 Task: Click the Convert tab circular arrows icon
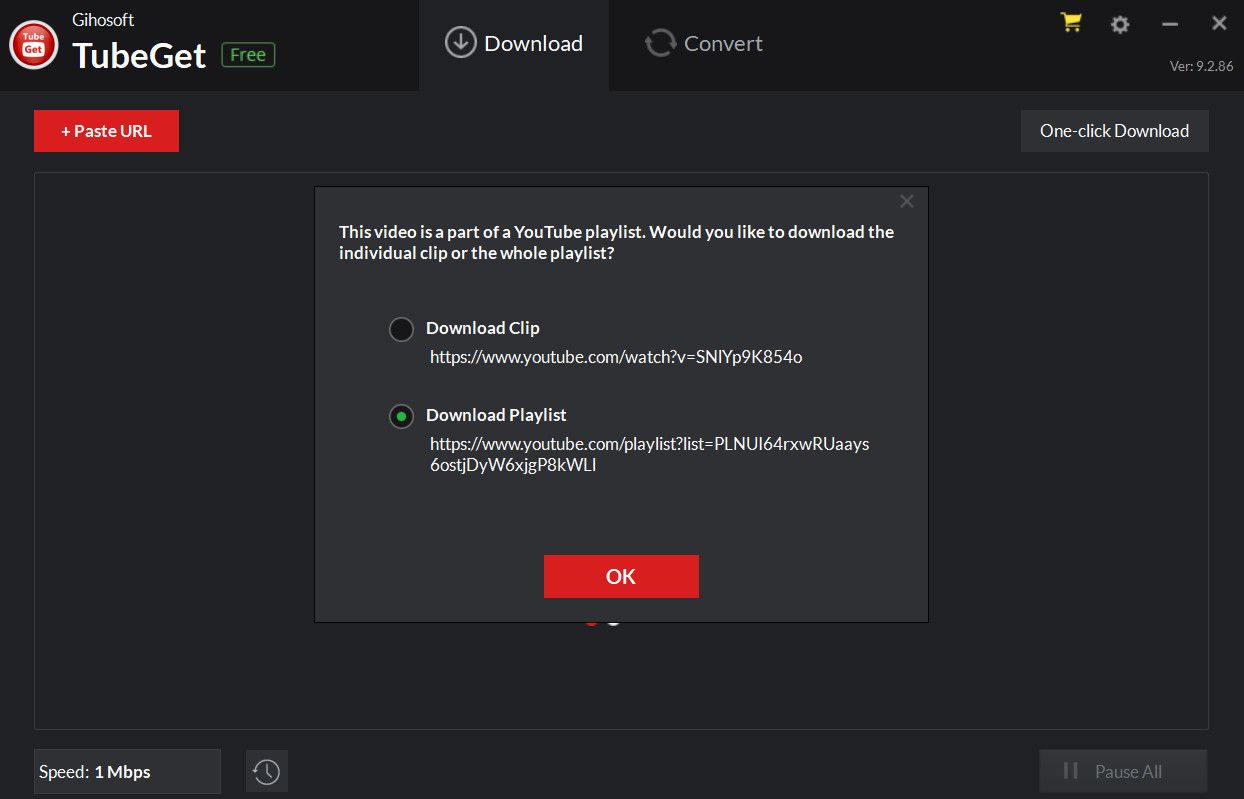click(660, 43)
